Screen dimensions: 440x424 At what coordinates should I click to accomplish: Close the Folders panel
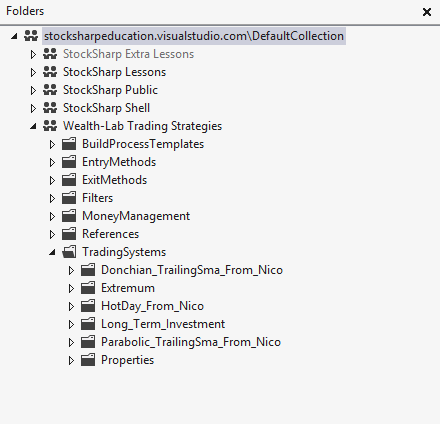pyautogui.click(x=427, y=12)
